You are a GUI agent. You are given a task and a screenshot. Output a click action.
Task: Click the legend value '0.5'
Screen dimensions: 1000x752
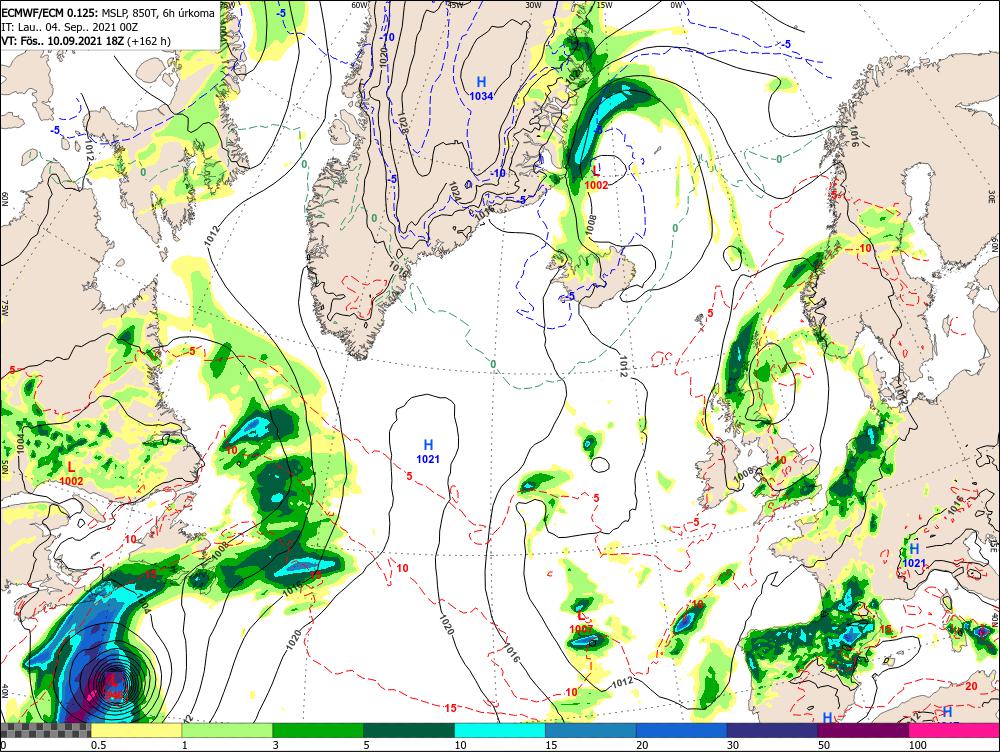point(98,745)
